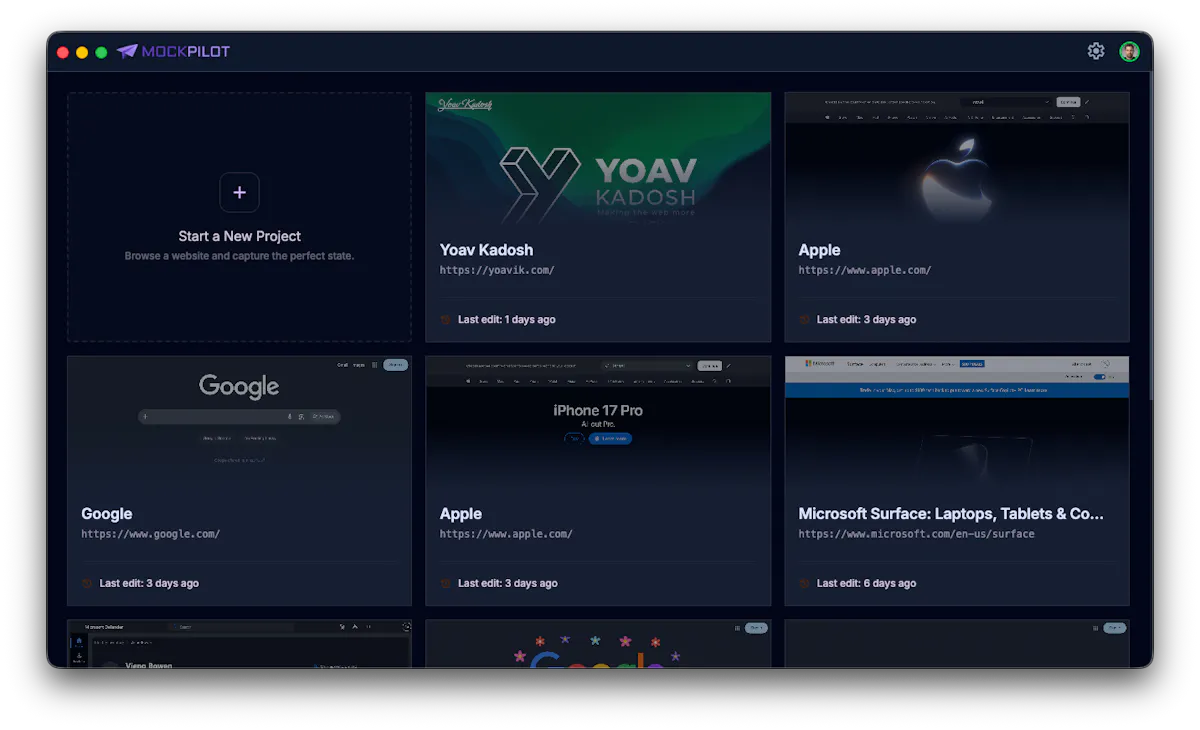Screen dimensions: 1200x730
Task: Open the https://www.google.com/ URL
Action: click(x=151, y=534)
